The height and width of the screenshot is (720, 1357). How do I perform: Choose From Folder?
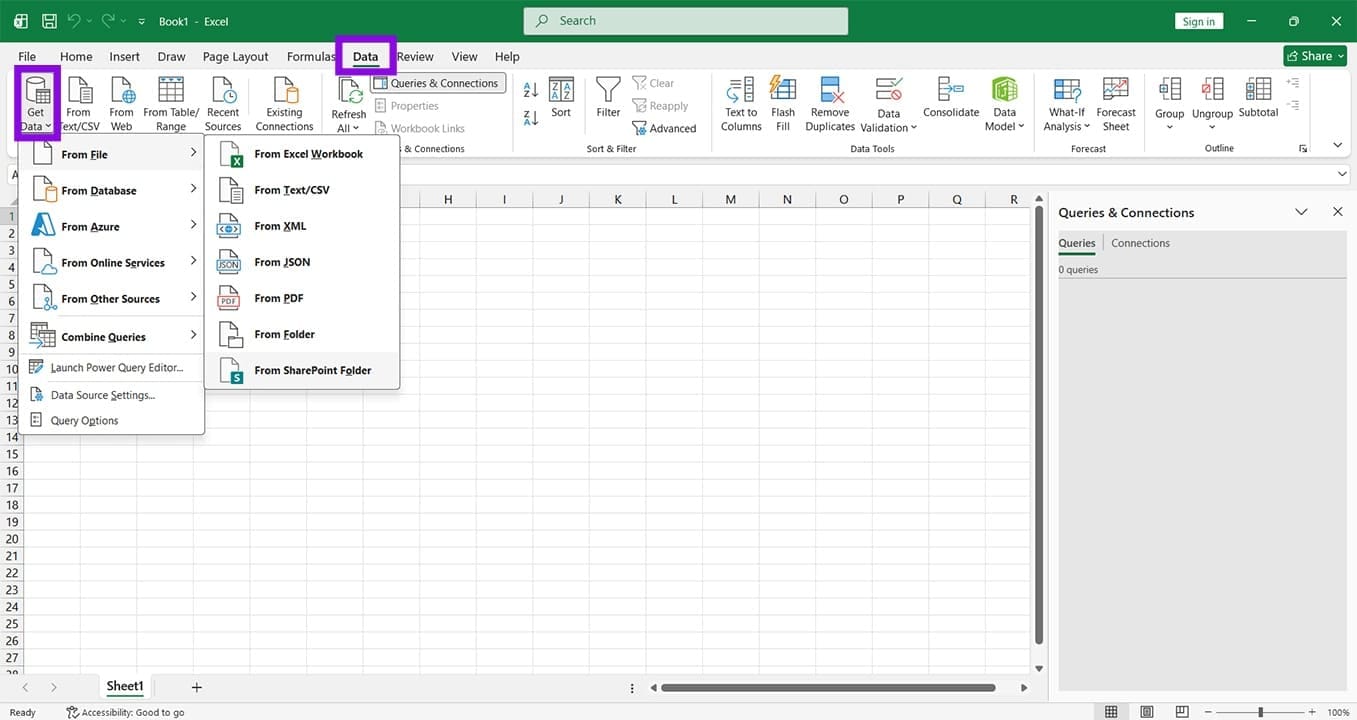pyautogui.click(x=302, y=334)
